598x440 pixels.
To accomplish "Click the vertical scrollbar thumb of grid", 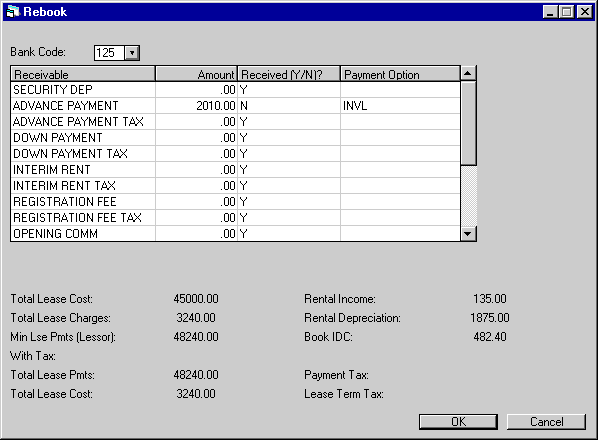I will coord(468,123).
